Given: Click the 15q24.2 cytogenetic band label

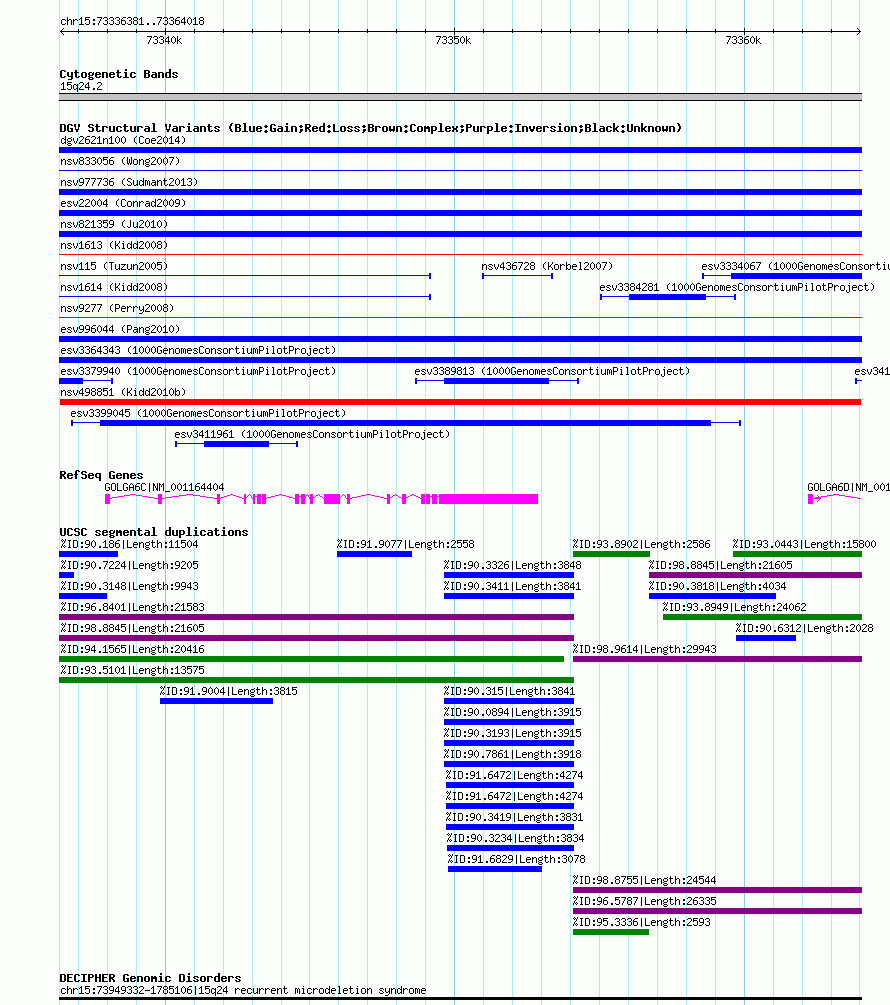Looking at the screenshot, I should pos(81,87).
